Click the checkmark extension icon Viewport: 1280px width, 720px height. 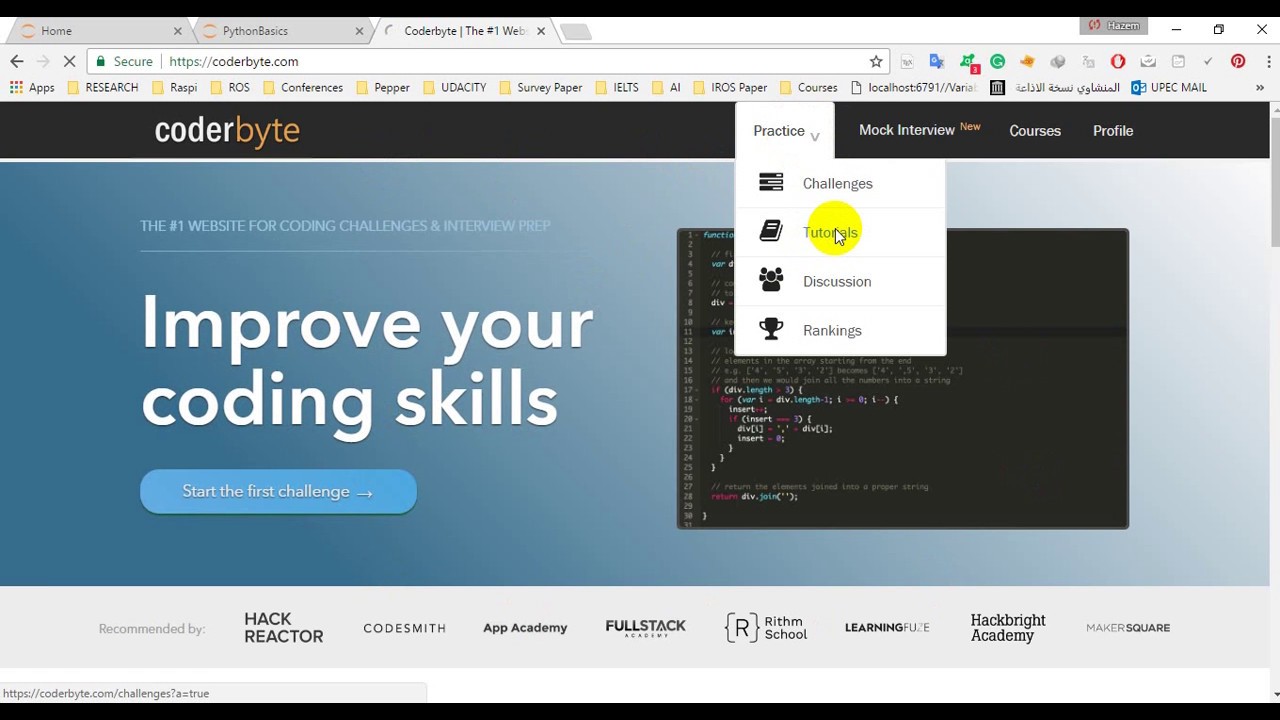click(1208, 61)
